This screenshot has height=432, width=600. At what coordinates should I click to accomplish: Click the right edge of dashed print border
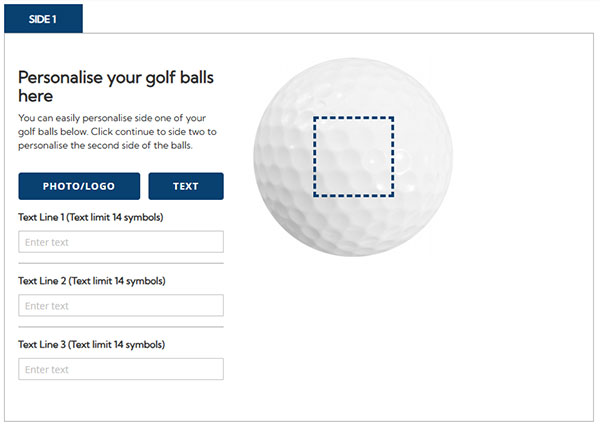(x=393, y=156)
